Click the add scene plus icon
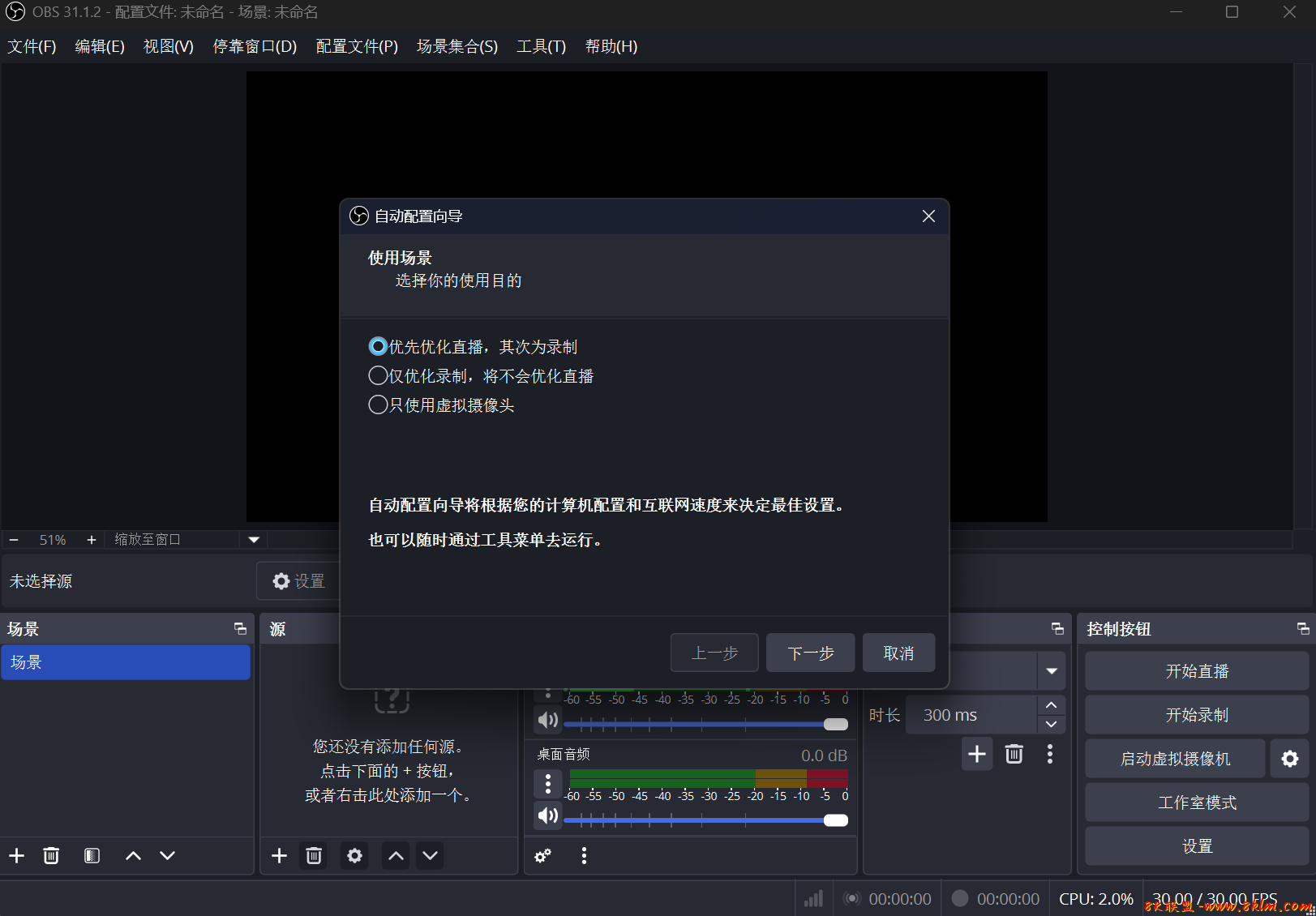 coord(16,855)
